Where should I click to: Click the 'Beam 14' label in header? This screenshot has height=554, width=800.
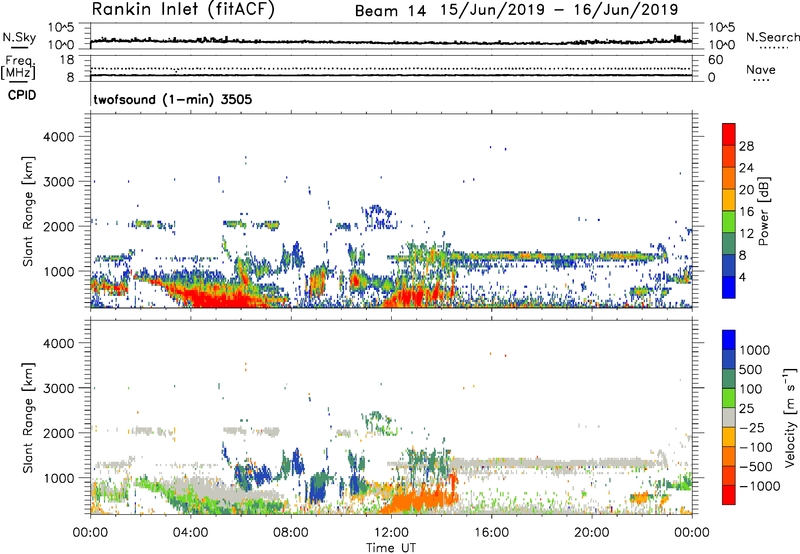pyautogui.click(x=390, y=11)
